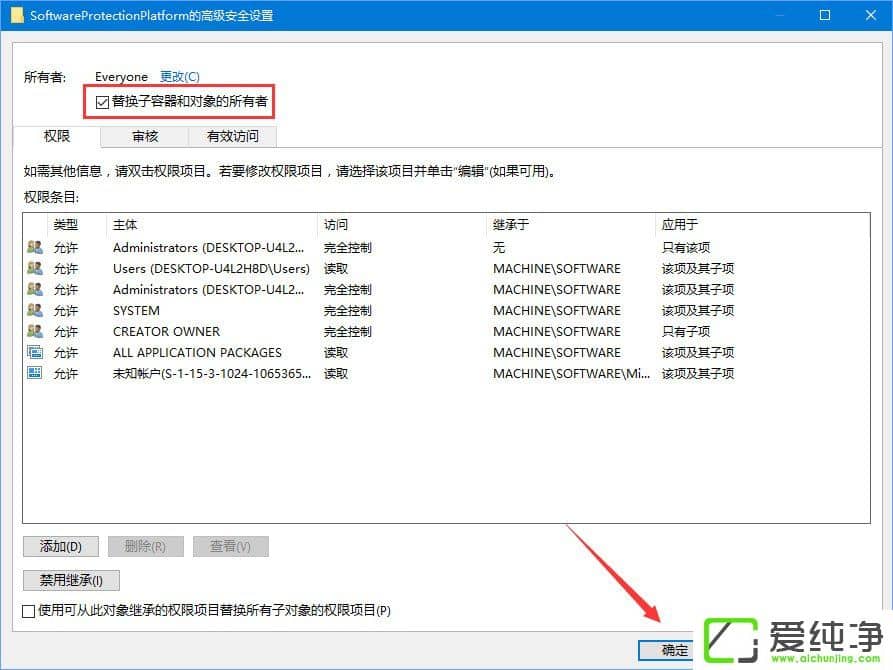This screenshot has height=670, width=893.
Task: Click the ALL APPLICATION PACKAGES entry icon
Action: pyautogui.click(x=32, y=352)
